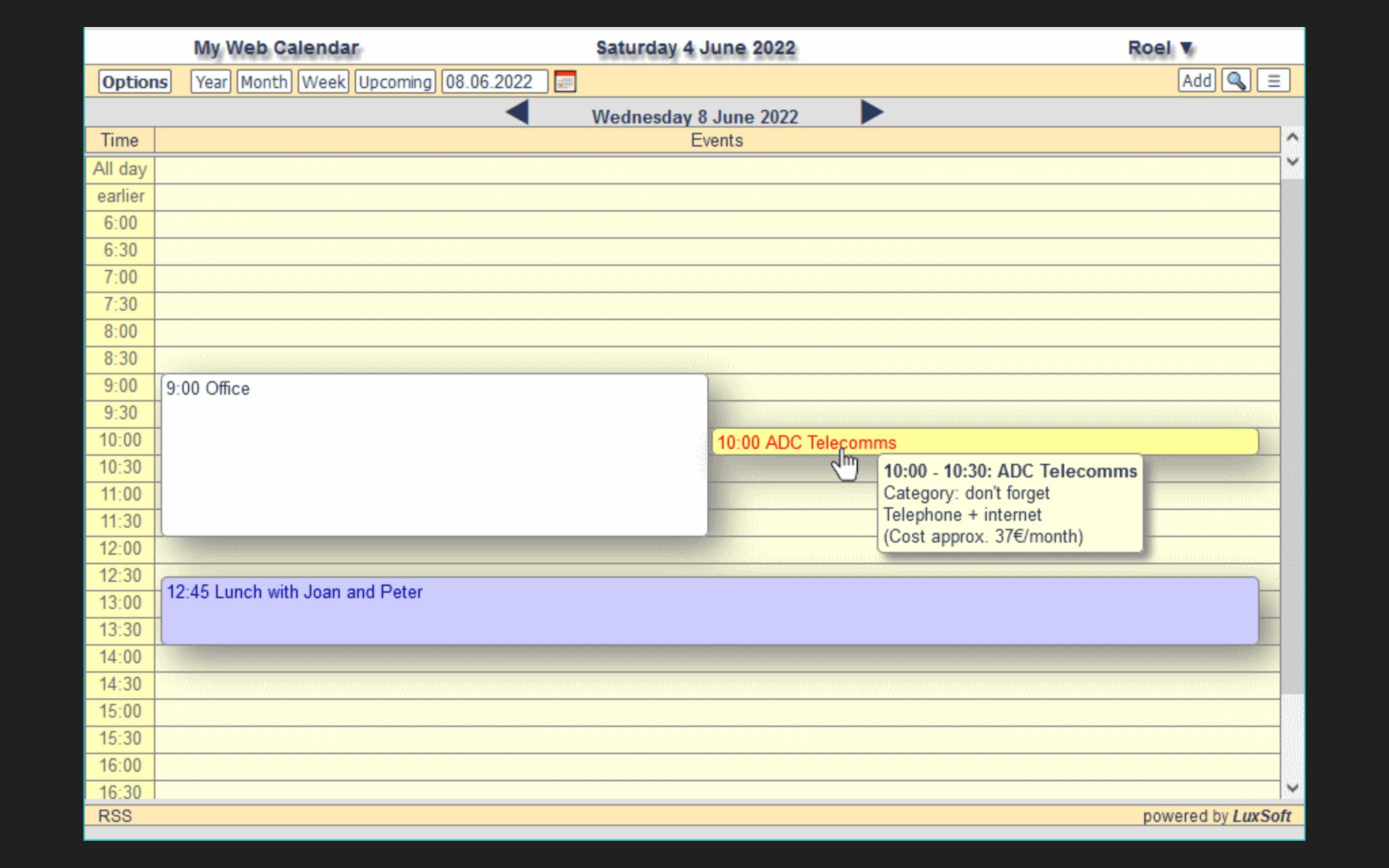Open the date picker calendar icon

(x=565, y=82)
